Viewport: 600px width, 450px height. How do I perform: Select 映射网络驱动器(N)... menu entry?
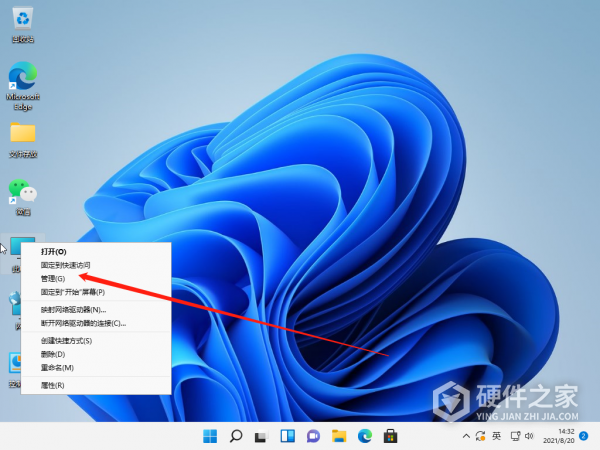(73, 310)
